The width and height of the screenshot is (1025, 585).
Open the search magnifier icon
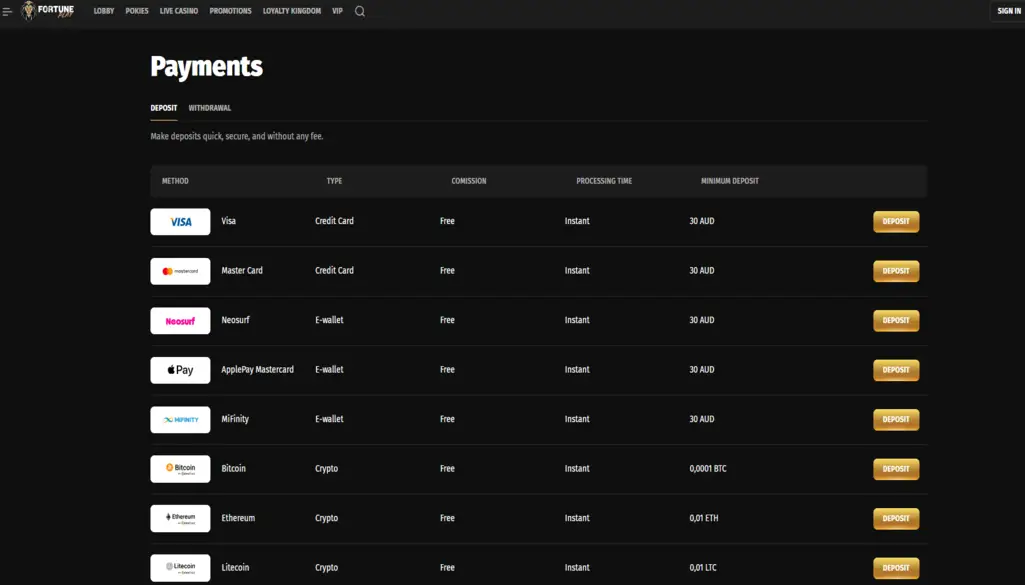tap(359, 11)
